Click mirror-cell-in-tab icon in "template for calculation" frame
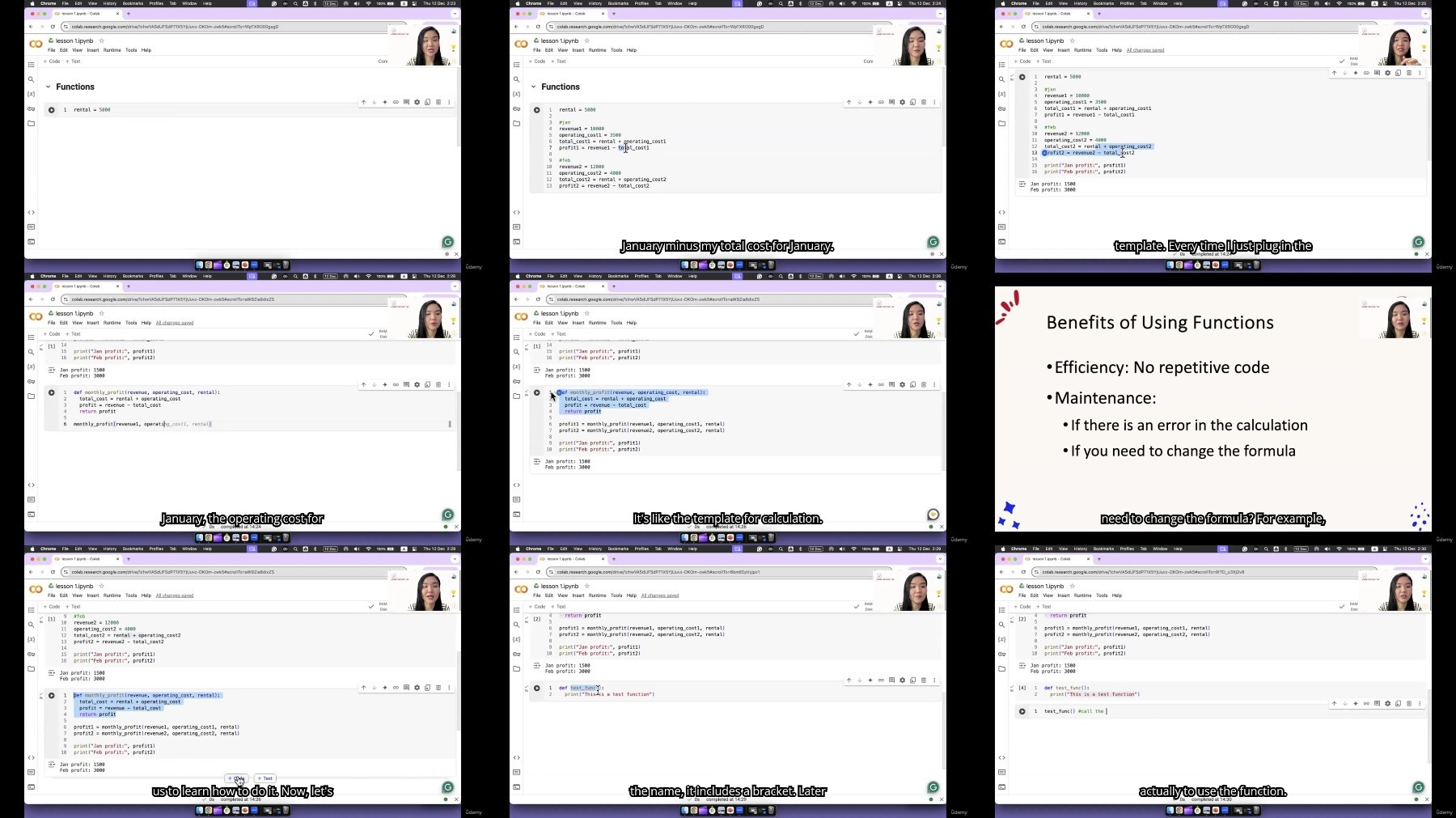This screenshot has height=818, width=1456. pyautogui.click(x=913, y=384)
